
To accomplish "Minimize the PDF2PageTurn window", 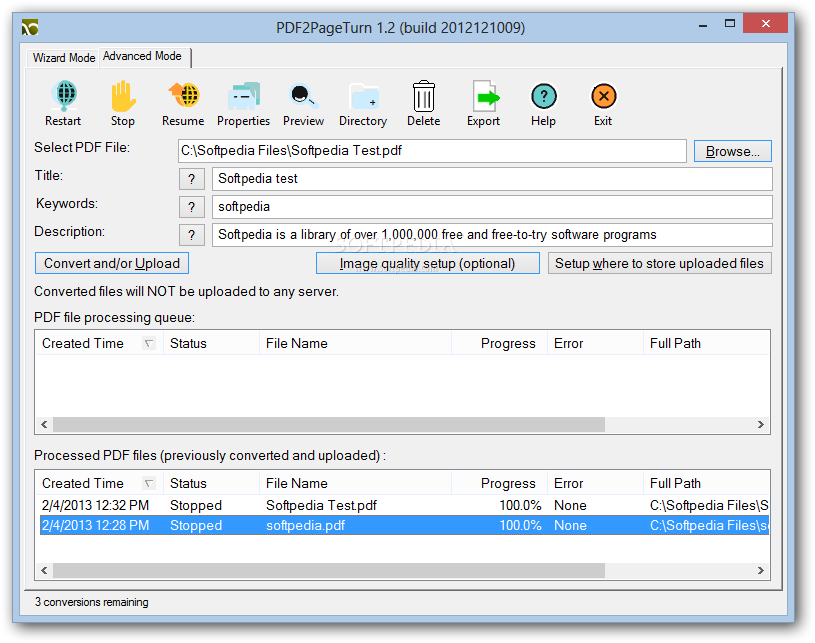I will [x=703, y=24].
